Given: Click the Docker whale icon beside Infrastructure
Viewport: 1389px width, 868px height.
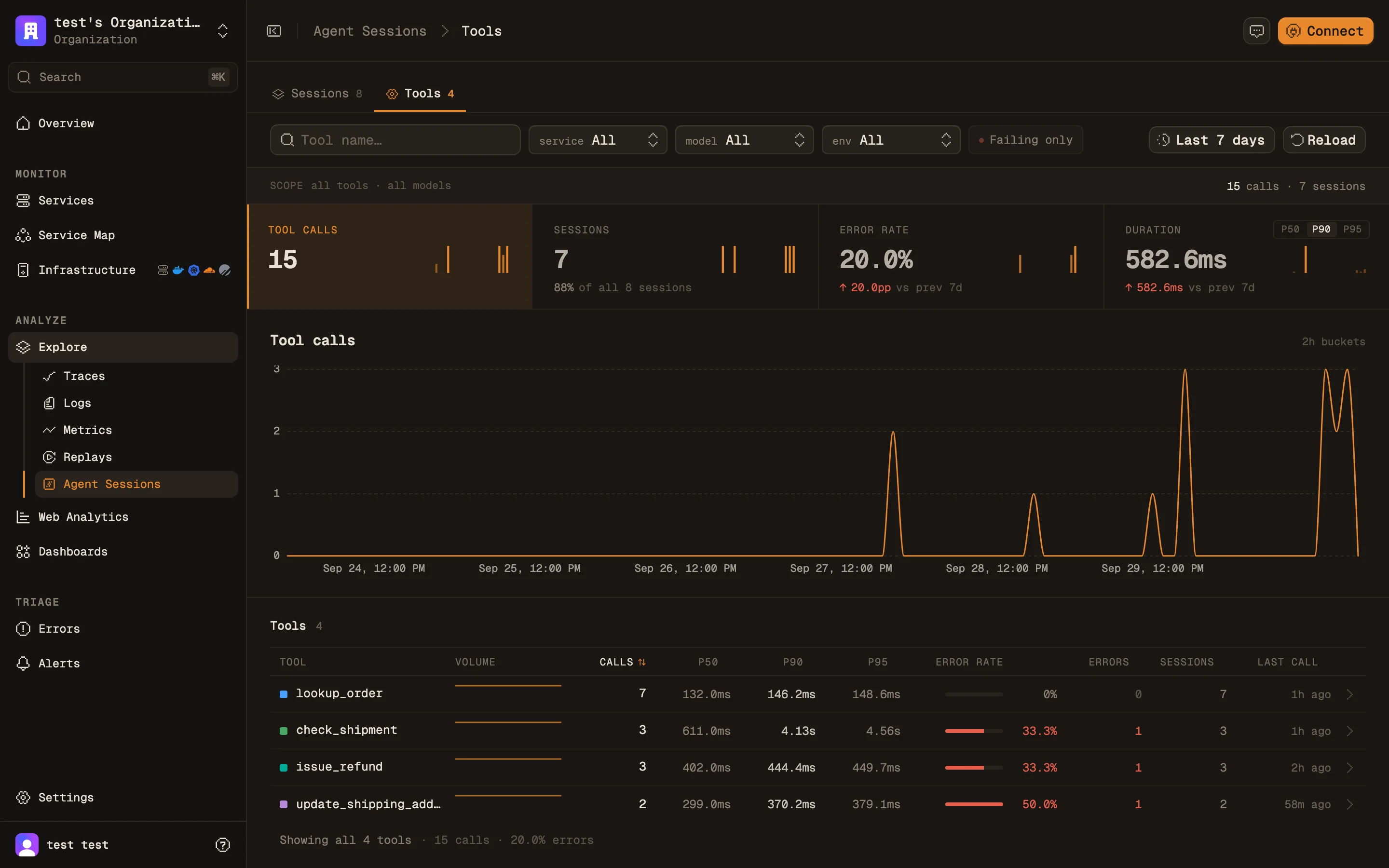Looking at the screenshot, I should click(178, 270).
